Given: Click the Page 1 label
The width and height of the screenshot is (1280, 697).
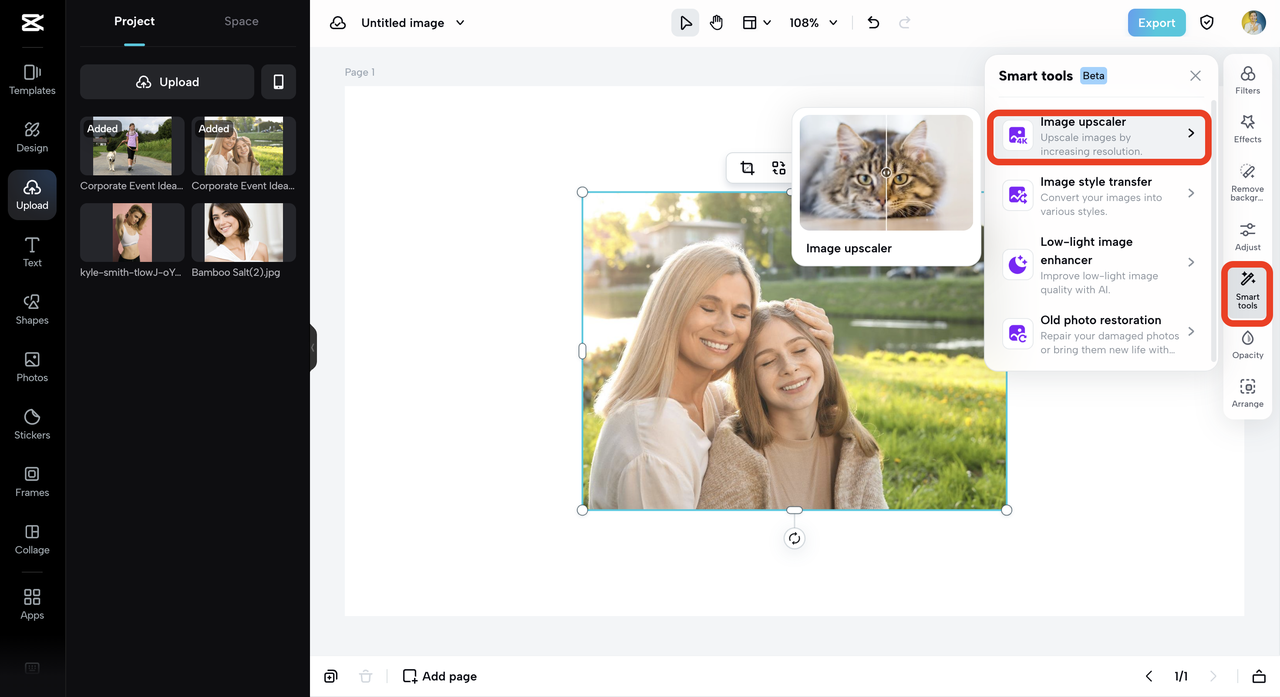Looking at the screenshot, I should 360,72.
